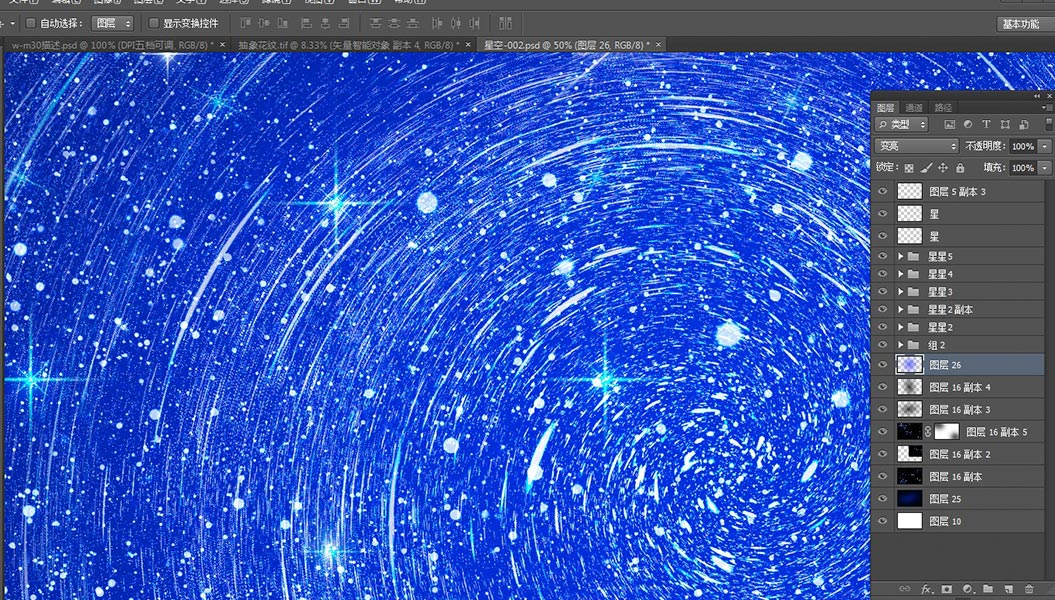Click the align right edges icon
Image resolution: width=1055 pixels, height=600 pixels.
click(x=344, y=24)
